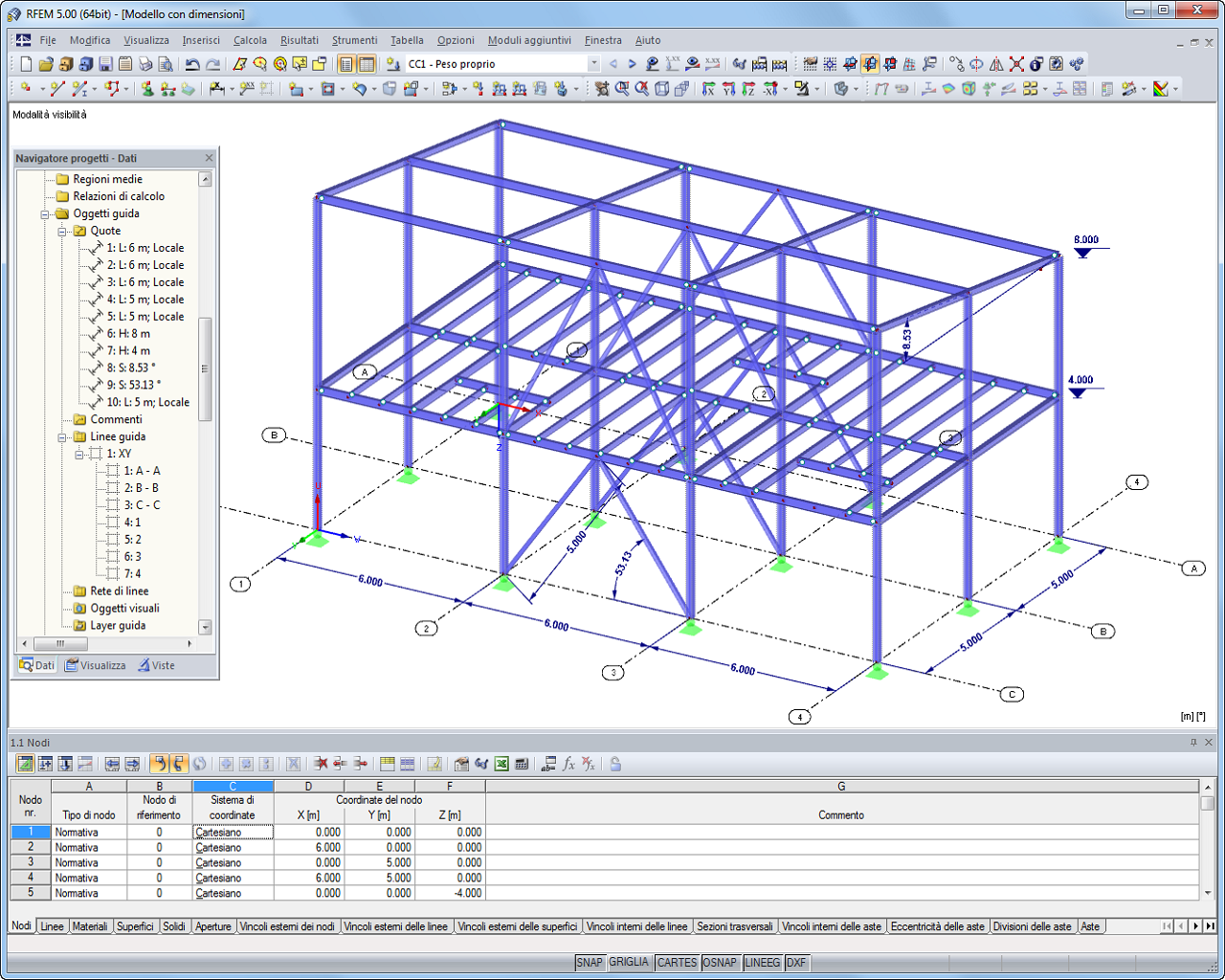Collapse the Oggetti guida tree node
Image resolution: width=1225 pixels, height=980 pixels.
[45, 214]
